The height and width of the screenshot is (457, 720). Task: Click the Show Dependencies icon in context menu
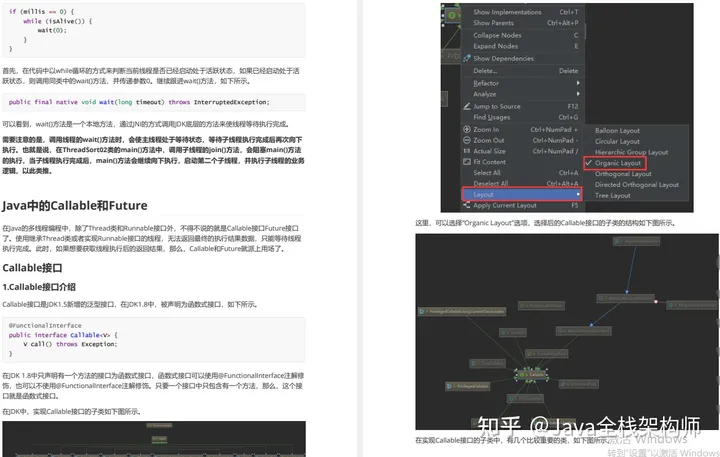point(467,58)
